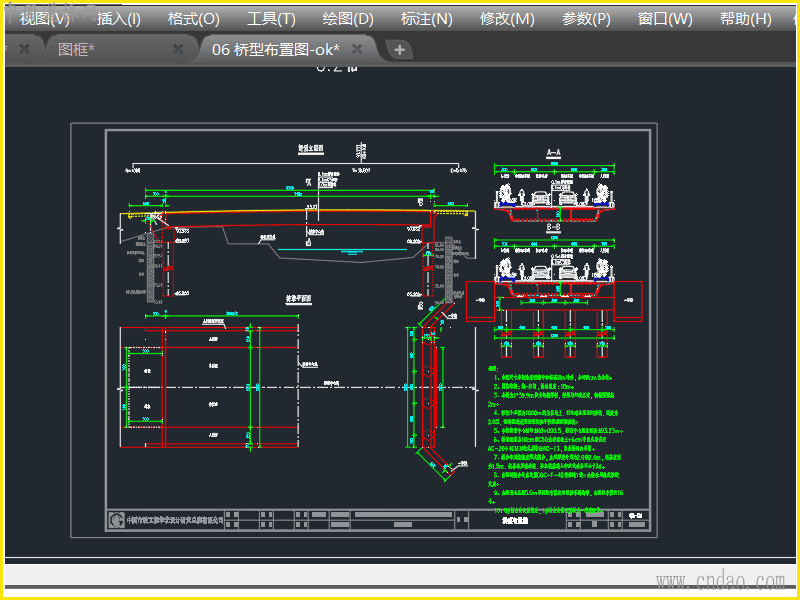Click the plus icon for new drawing tab
Screen dimensions: 800x600
(398, 50)
